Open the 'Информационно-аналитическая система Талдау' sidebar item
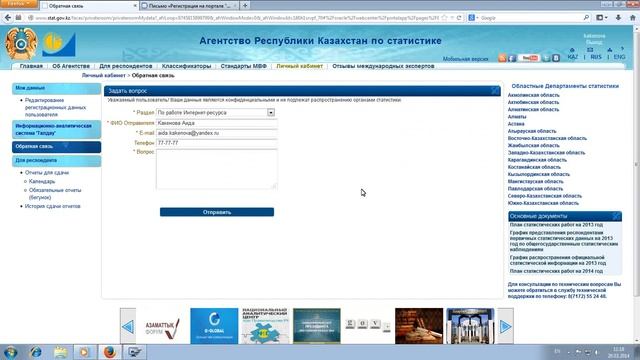640x360 pixels. [x=56, y=129]
